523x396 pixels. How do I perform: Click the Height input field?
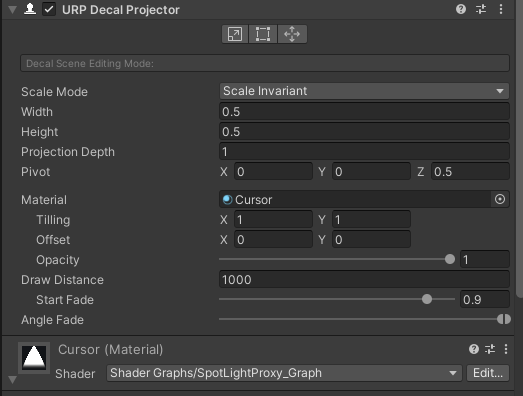[x=364, y=131]
